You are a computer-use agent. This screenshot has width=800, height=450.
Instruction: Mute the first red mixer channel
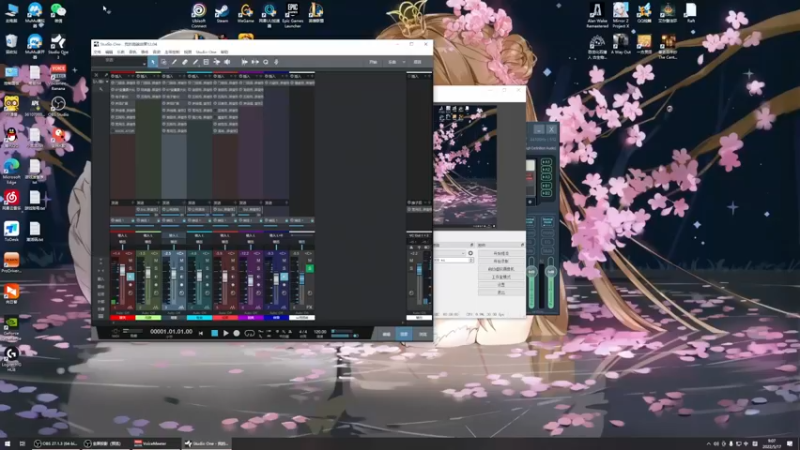(131, 260)
